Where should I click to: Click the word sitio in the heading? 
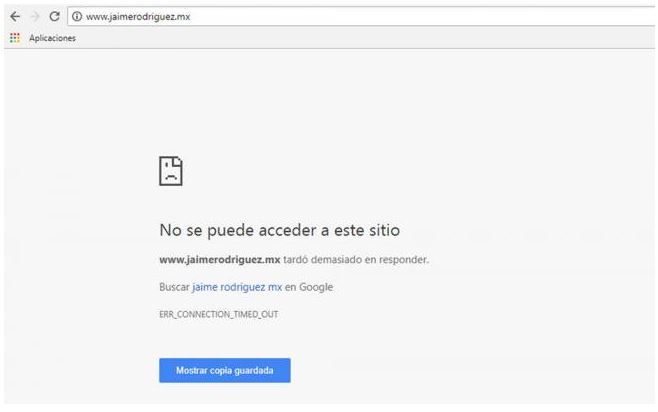384,230
